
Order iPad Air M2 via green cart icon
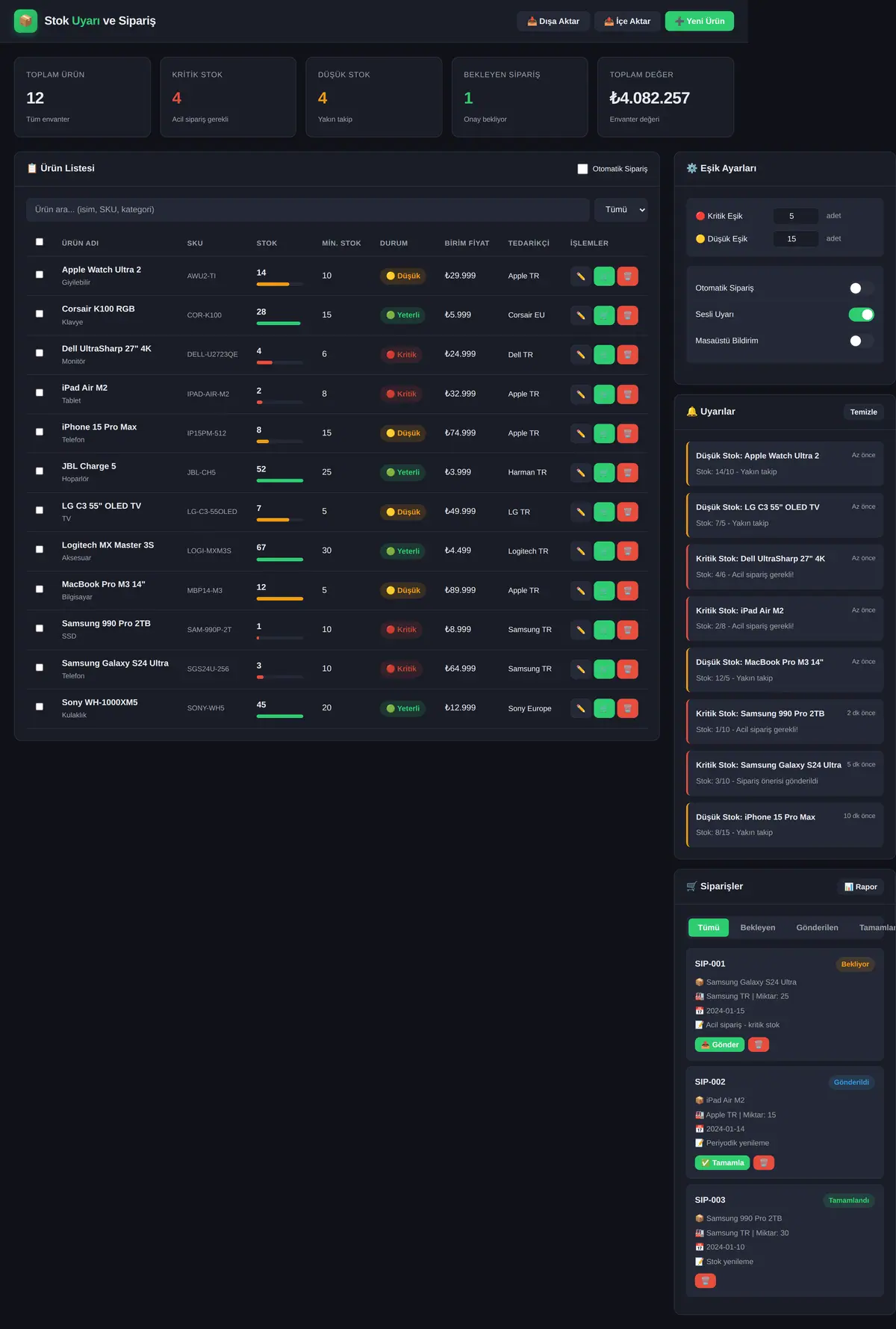pos(604,394)
